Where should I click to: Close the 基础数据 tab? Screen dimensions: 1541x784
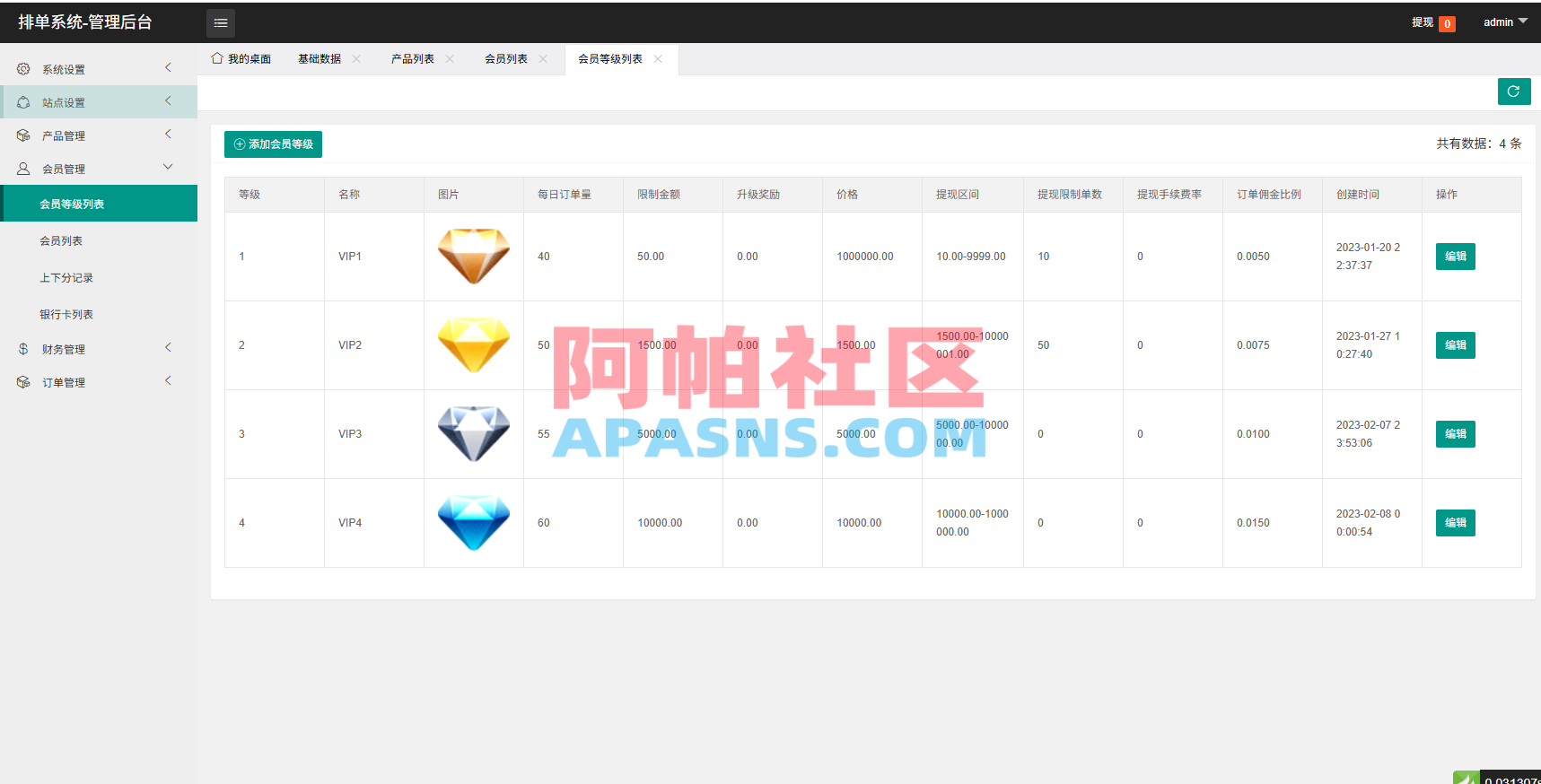point(356,59)
